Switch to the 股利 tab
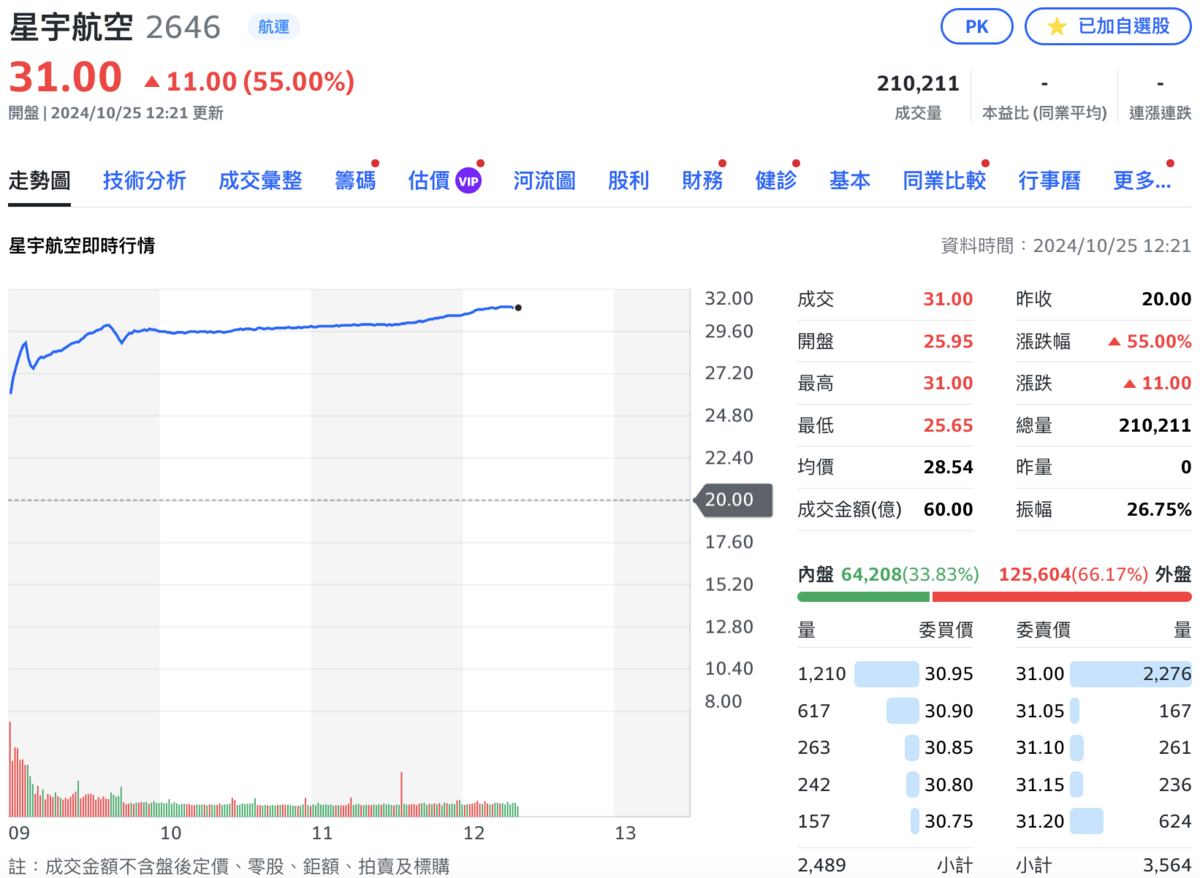This screenshot has height=878, width=1200. pyautogui.click(x=629, y=181)
